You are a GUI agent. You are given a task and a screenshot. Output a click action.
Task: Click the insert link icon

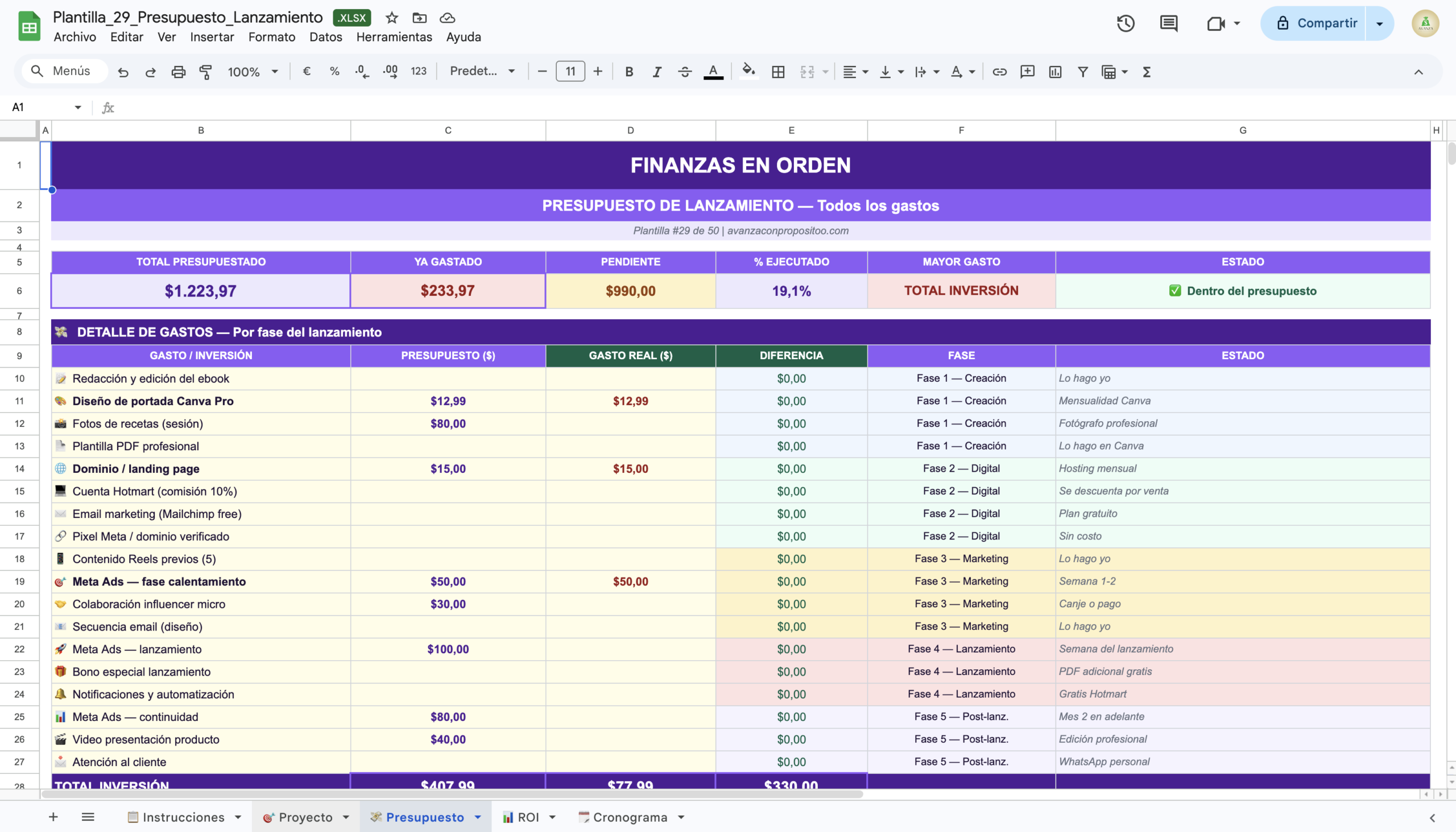(999, 72)
